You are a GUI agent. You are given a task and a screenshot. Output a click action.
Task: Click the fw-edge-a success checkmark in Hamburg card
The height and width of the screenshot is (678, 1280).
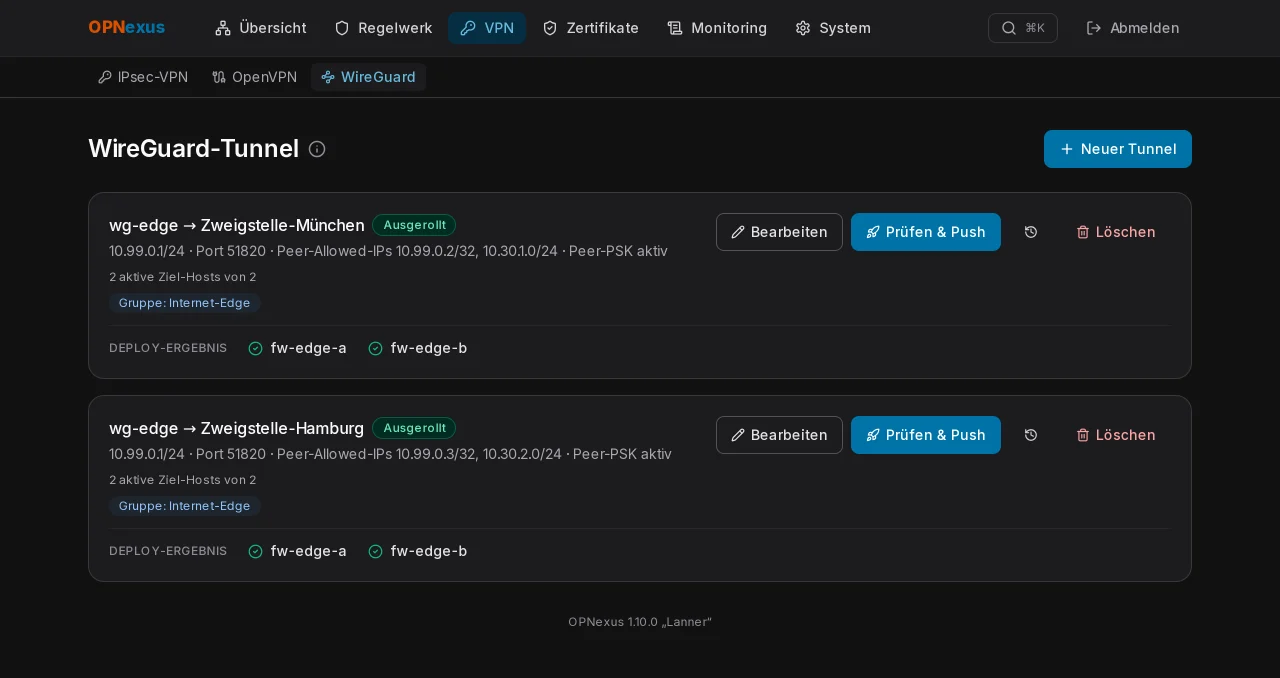tap(255, 551)
